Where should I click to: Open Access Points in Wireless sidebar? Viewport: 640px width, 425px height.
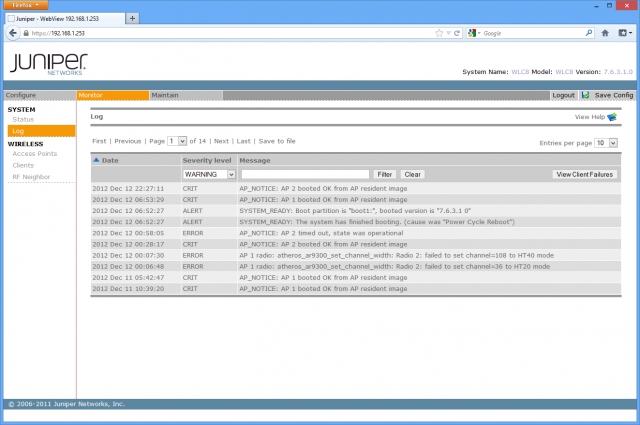(x=35, y=154)
